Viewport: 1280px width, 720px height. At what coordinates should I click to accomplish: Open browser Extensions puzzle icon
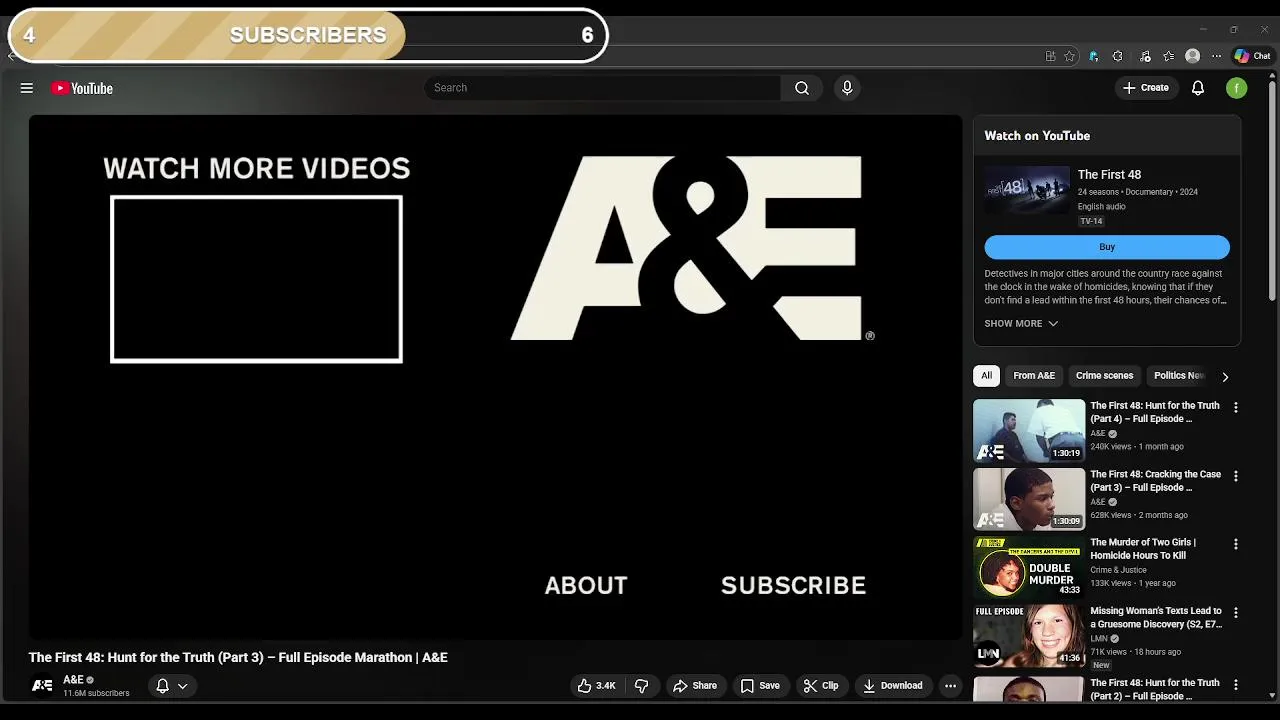click(x=1117, y=56)
